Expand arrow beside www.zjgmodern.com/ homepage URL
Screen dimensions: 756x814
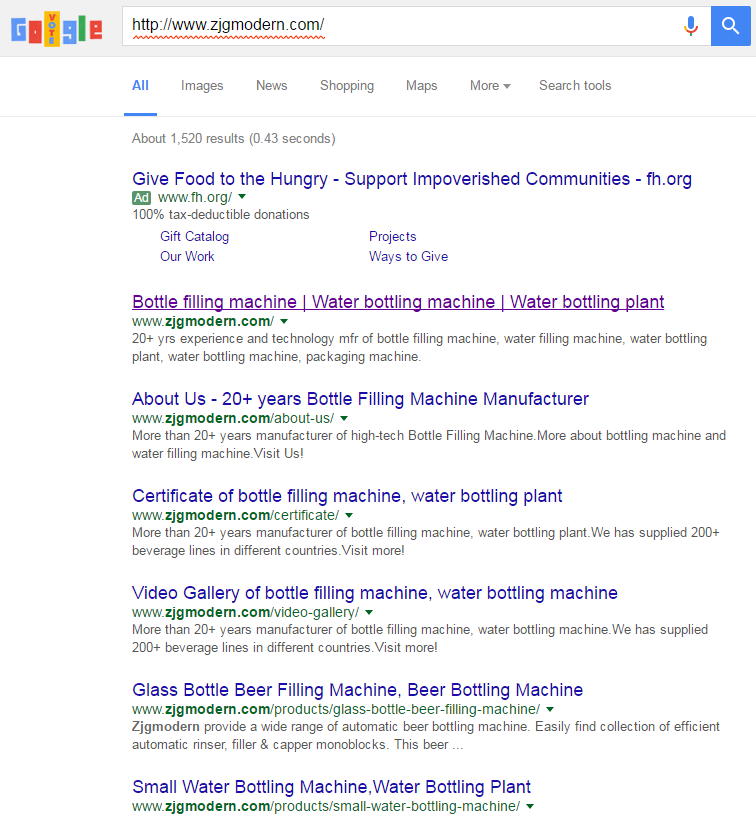(x=284, y=321)
